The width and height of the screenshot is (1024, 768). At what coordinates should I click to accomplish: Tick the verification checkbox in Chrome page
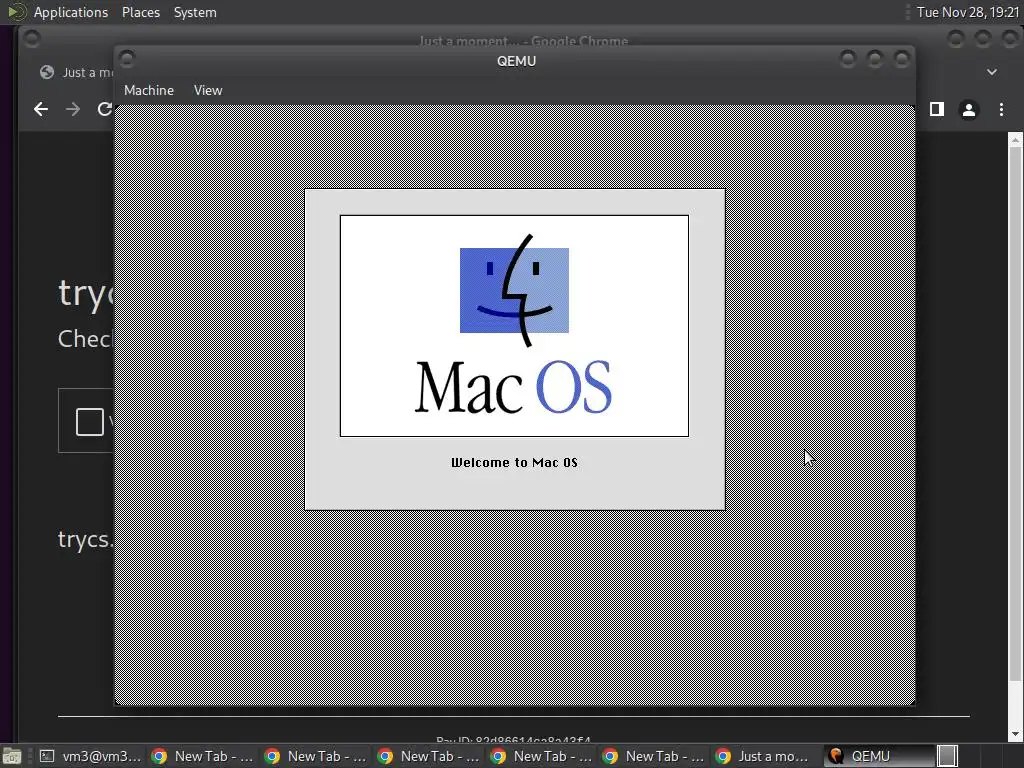pyautogui.click(x=89, y=421)
